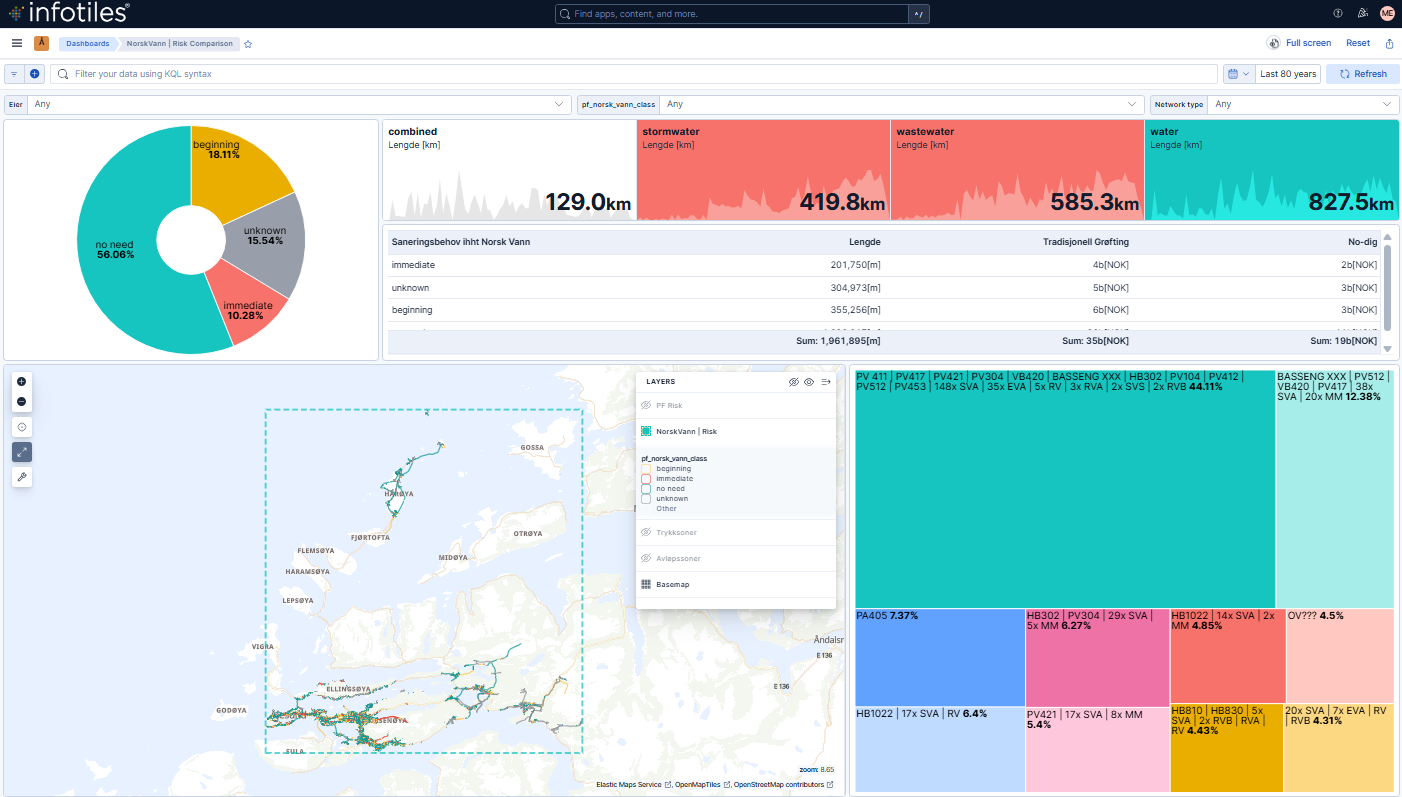Image resolution: width=1402 pixels, height=797 pixels.
Task: Select the immediate color swatch in the legend
Action: [x=646, y=478]
